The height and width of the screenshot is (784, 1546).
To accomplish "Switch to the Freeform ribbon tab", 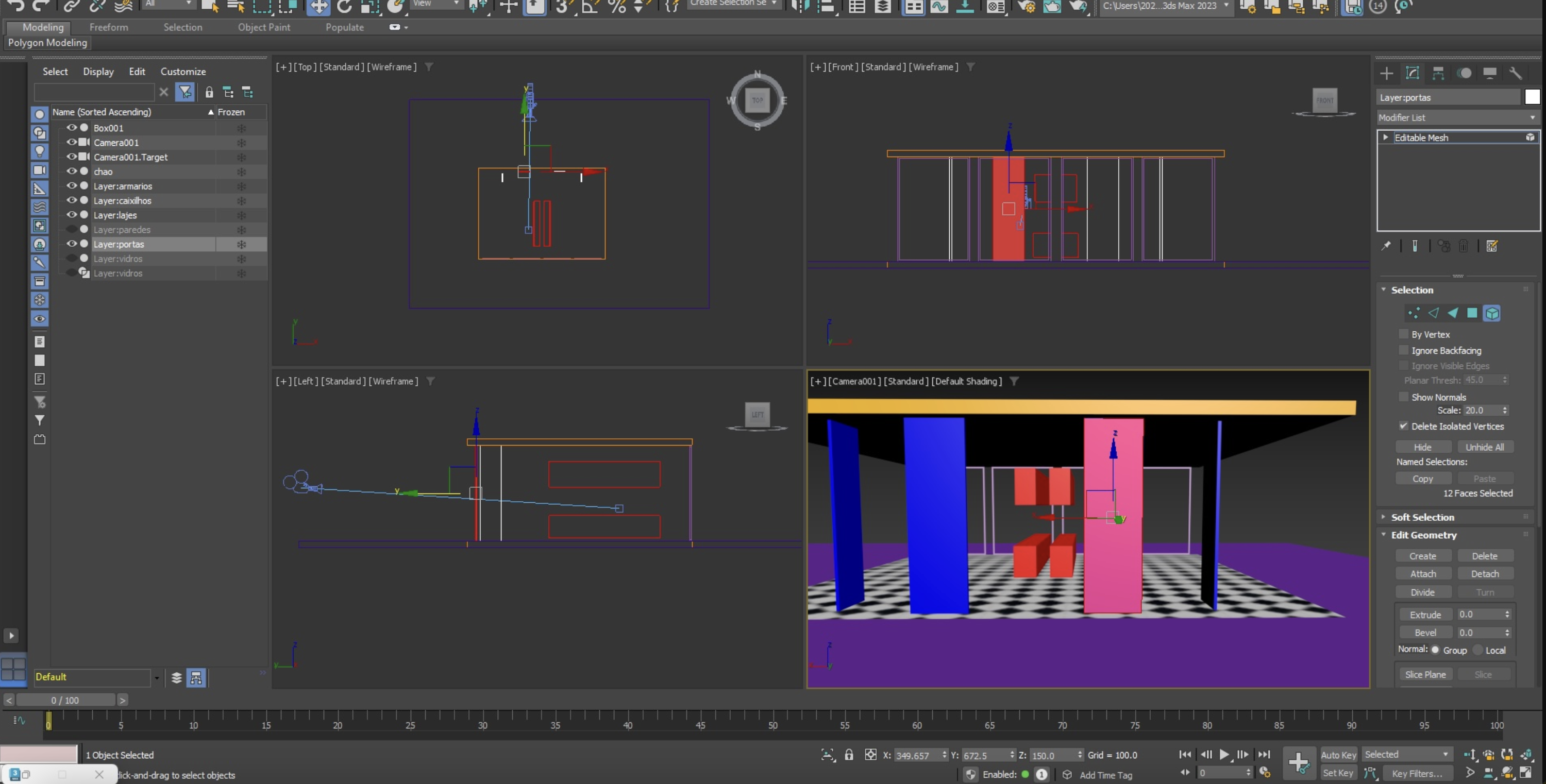I will pyautogui.click(x=109, y=28).
